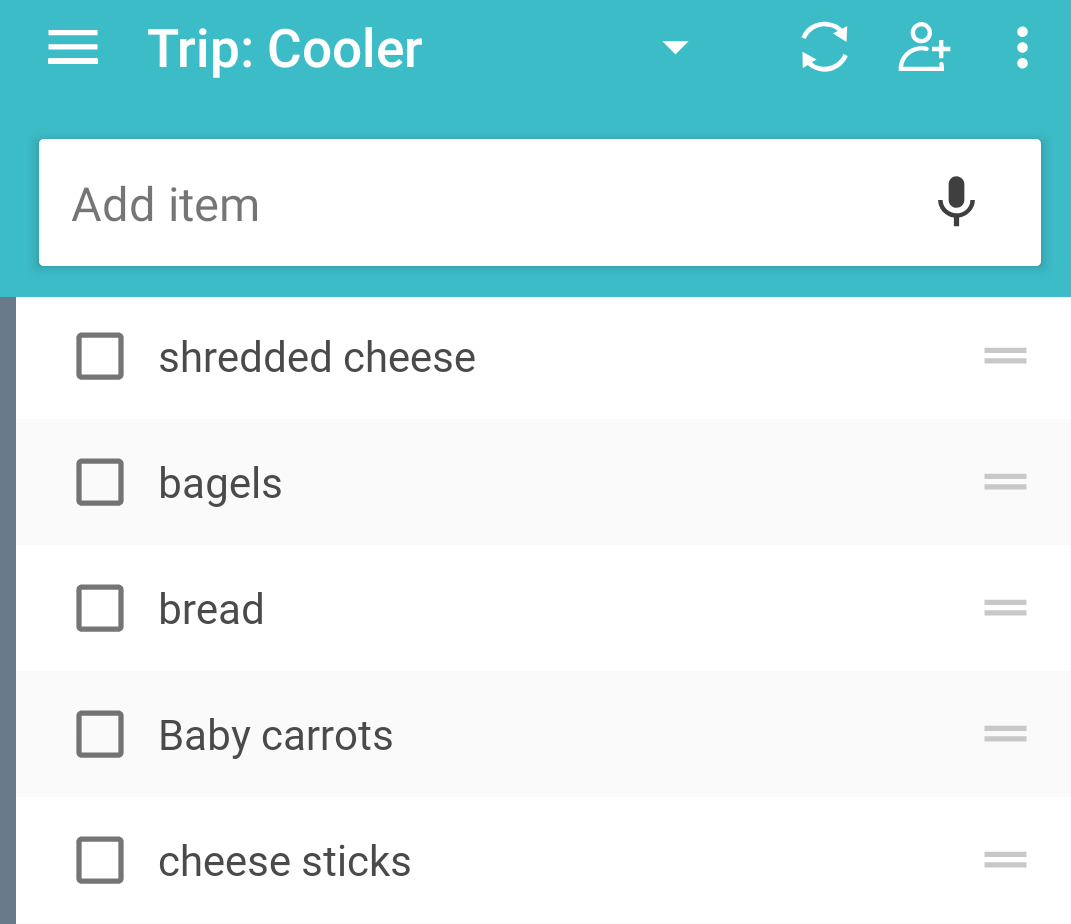Grab the shredded cheese reorder handle

[x=1005, y=356]
